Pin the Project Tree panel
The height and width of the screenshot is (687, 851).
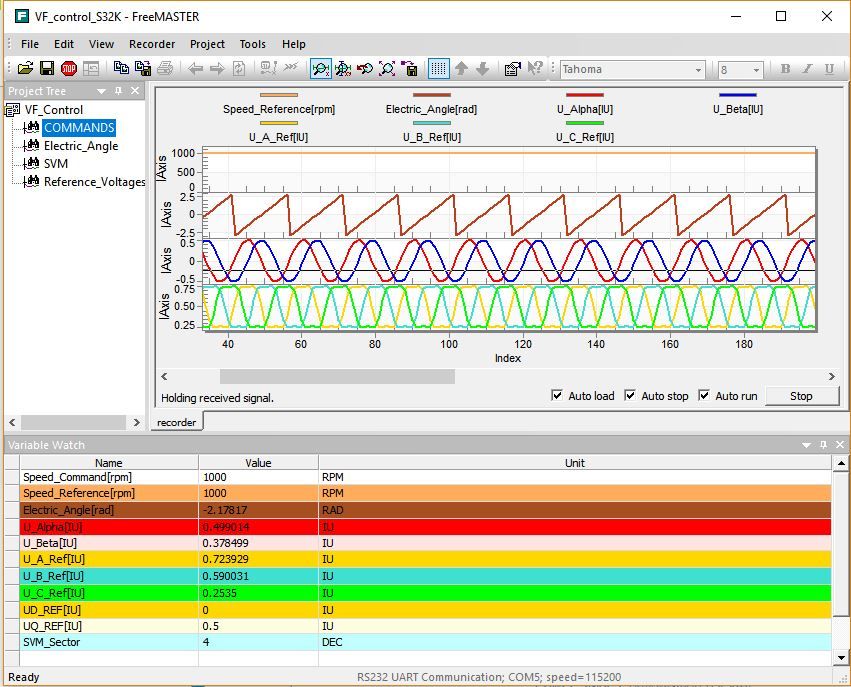(118, 91)
